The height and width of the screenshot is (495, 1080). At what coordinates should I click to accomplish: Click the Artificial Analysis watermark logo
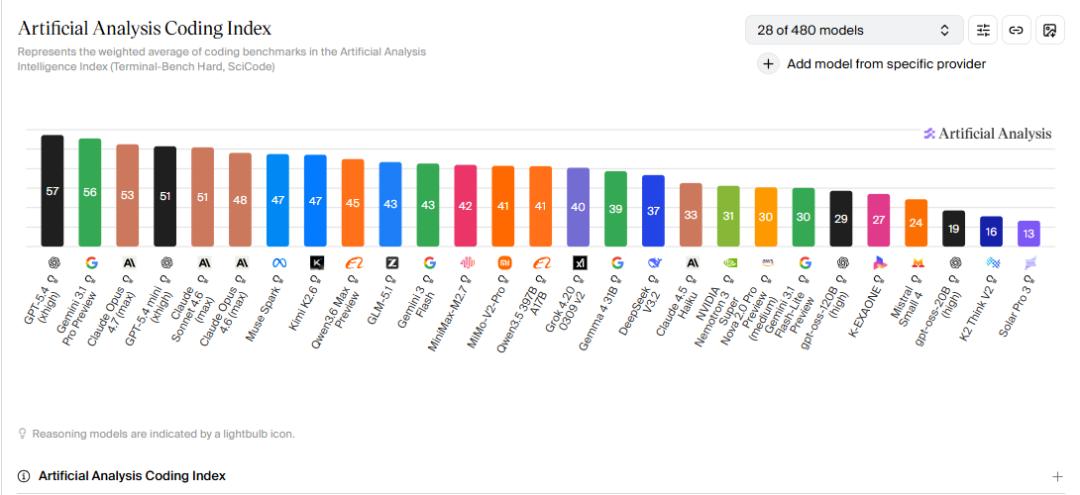click(986, 134)
